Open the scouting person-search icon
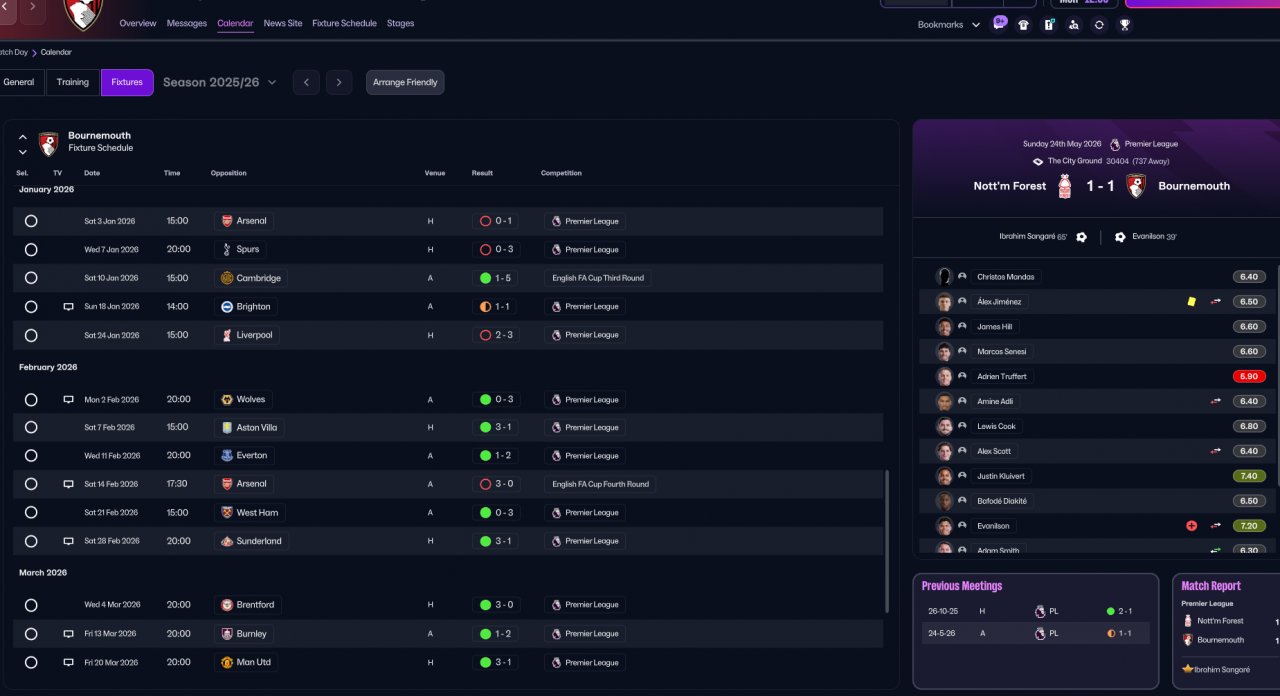 (1074, 25)
